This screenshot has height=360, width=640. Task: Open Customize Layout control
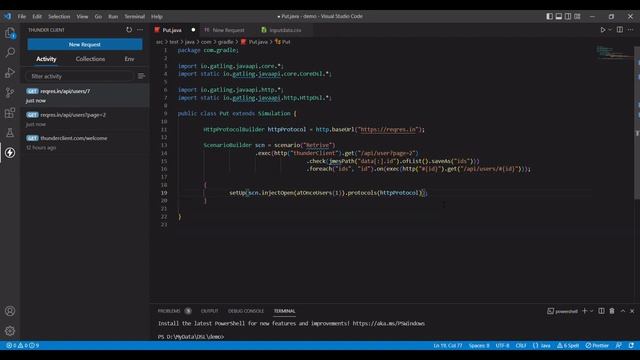(577, 16)
